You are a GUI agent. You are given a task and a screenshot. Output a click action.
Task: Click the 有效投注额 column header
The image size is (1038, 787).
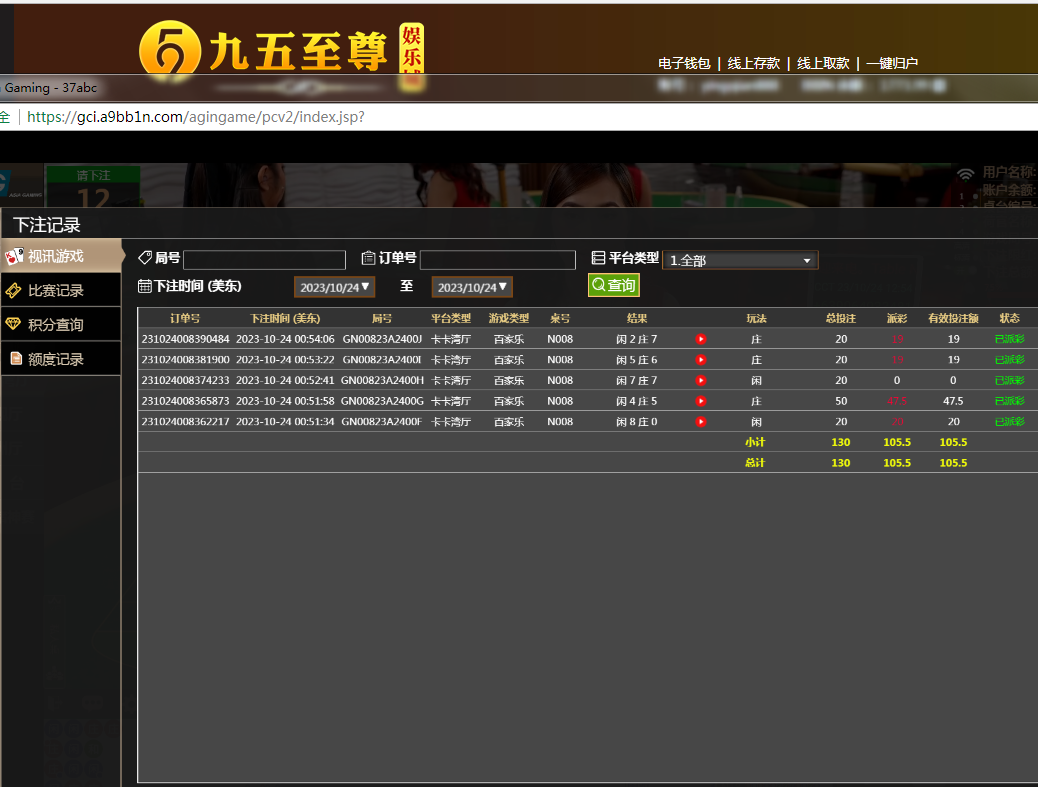coord(953,318)
